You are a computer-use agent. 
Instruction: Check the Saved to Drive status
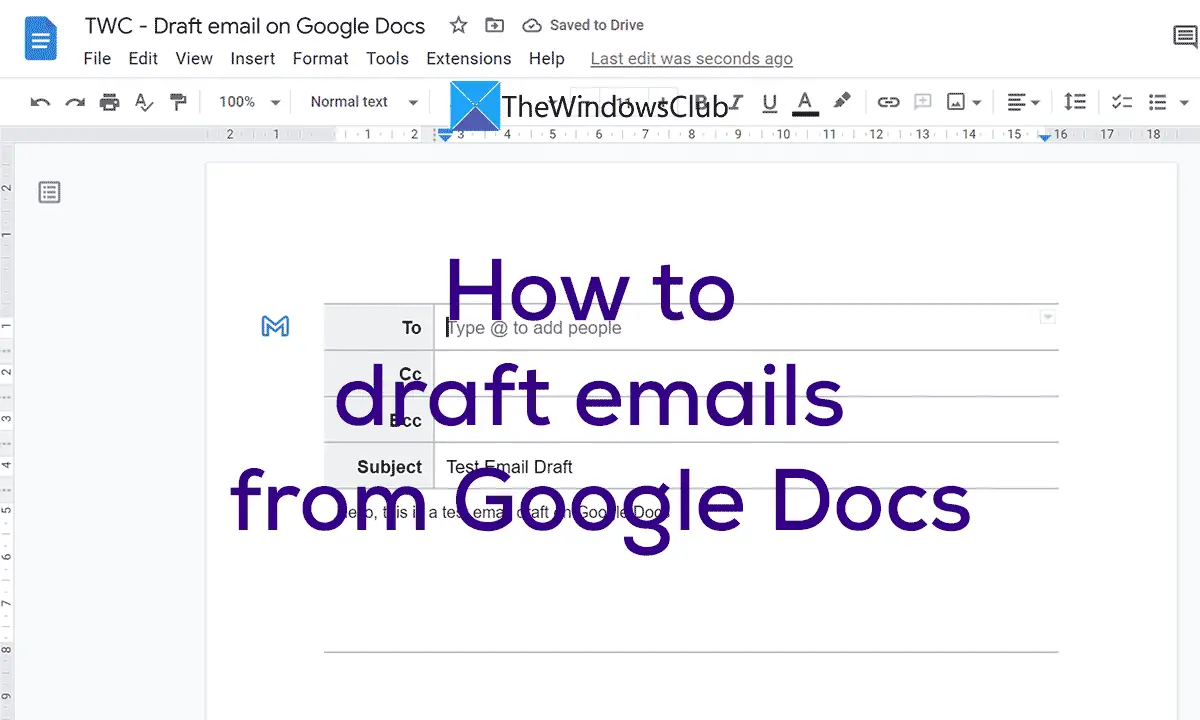[584, 26]
